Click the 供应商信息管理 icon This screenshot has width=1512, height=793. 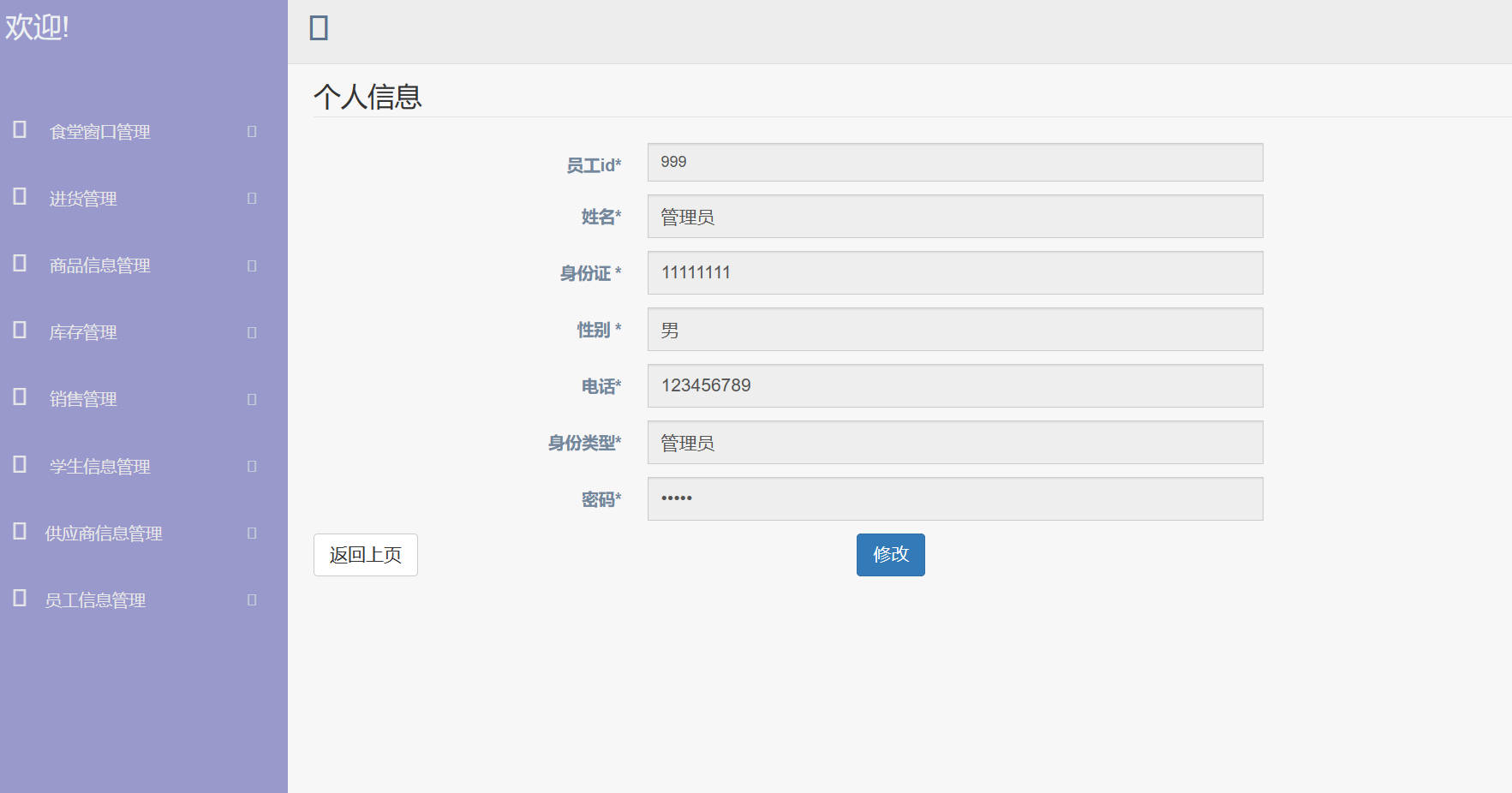17,531
